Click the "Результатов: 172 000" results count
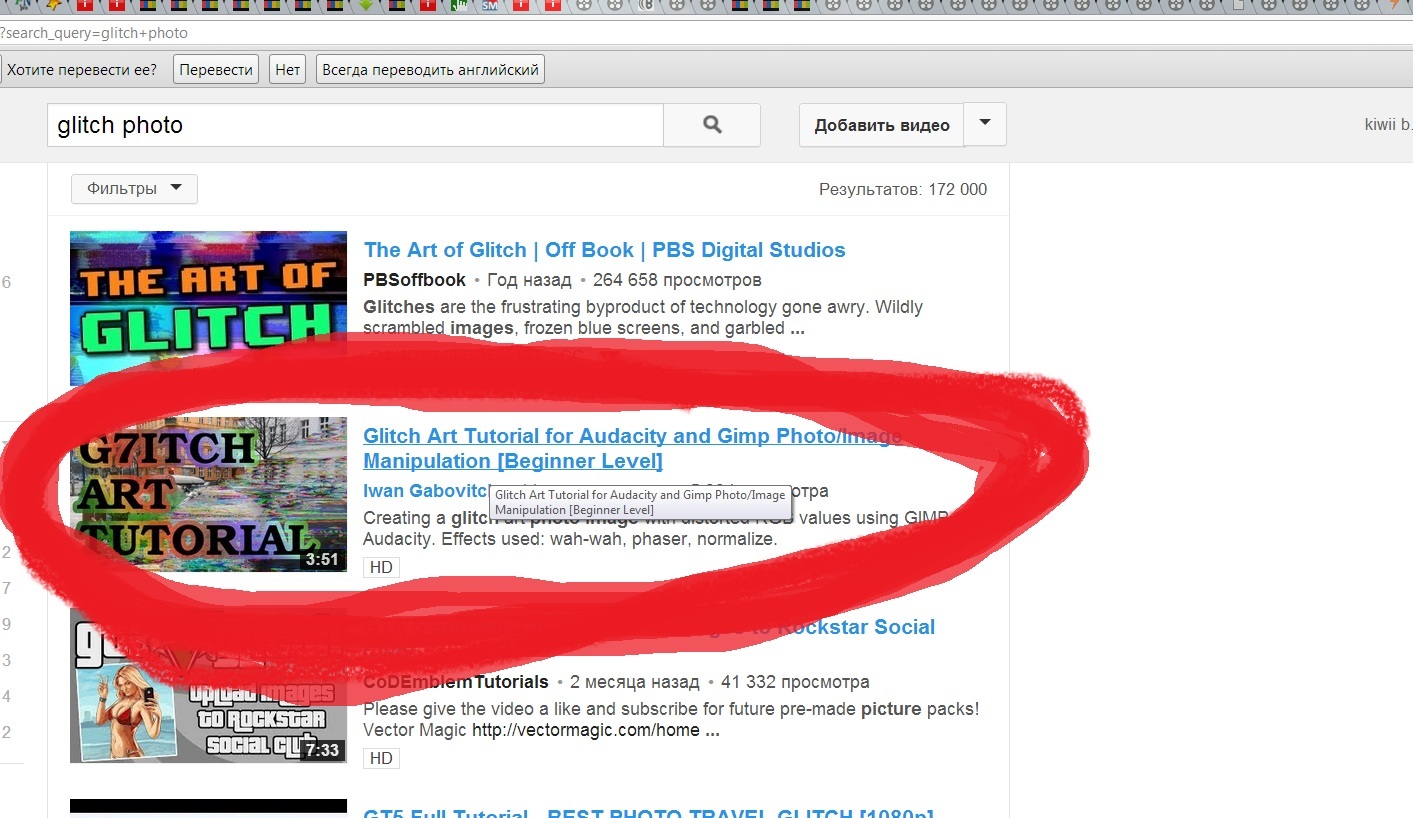The width and height of the screenshot is (1413, 818). click(903, 190)
